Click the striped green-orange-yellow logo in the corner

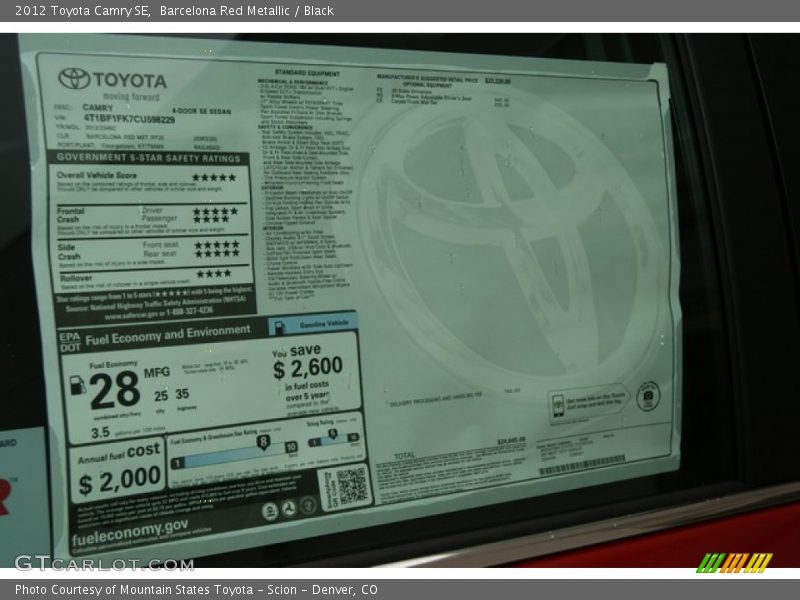(x=735, y=562)
